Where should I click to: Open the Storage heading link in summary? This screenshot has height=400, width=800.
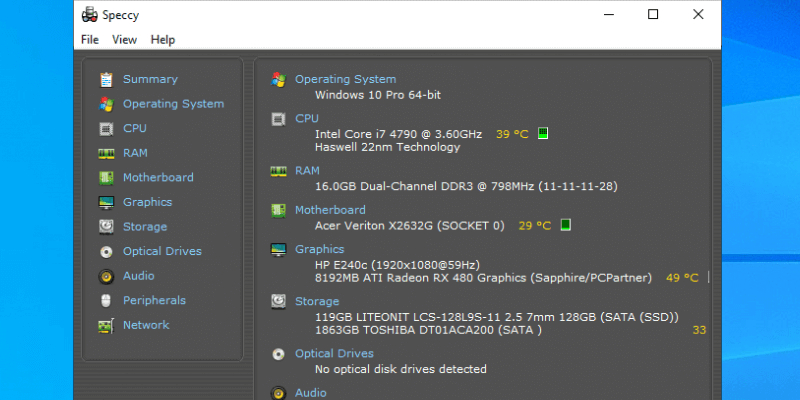317,302
